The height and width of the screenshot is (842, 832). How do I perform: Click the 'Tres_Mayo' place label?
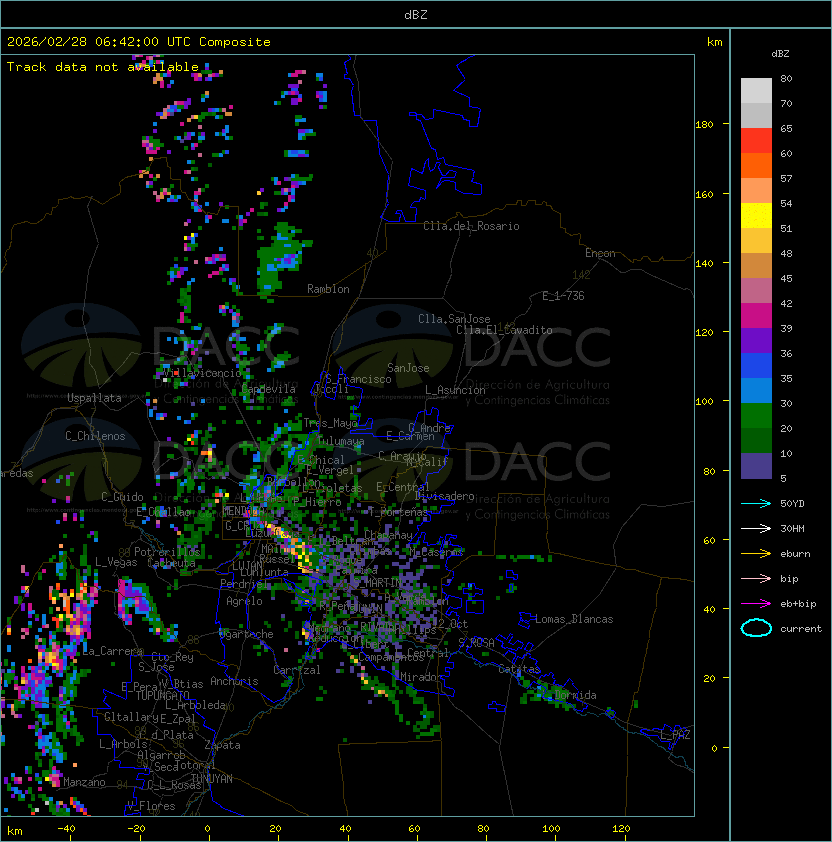pos(330,423)
